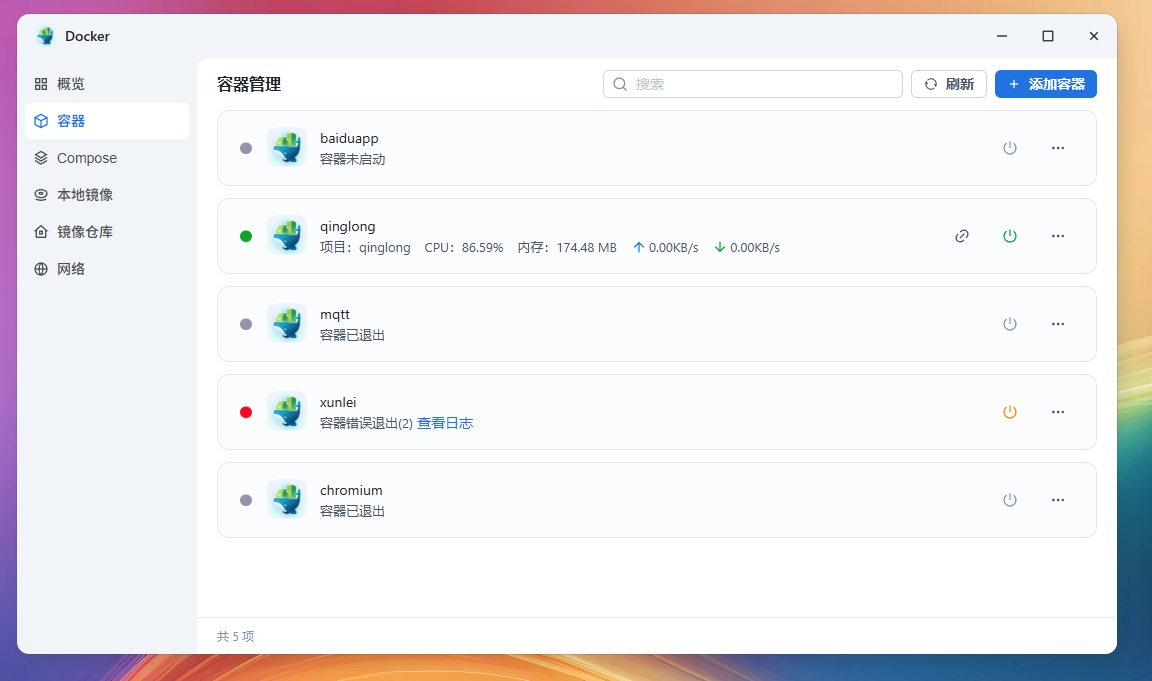Open more options for chromium
This screenshot has height=681, width=1152.
pos(1057,500)
